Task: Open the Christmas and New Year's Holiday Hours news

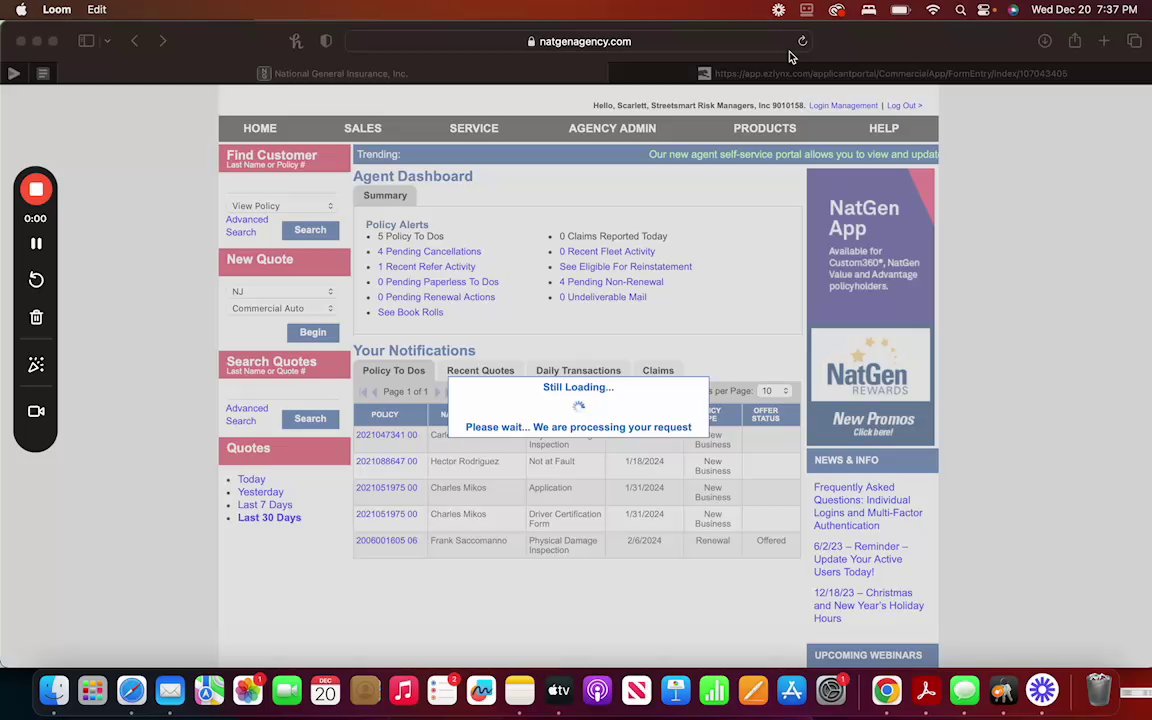Action: pos(868,605)
